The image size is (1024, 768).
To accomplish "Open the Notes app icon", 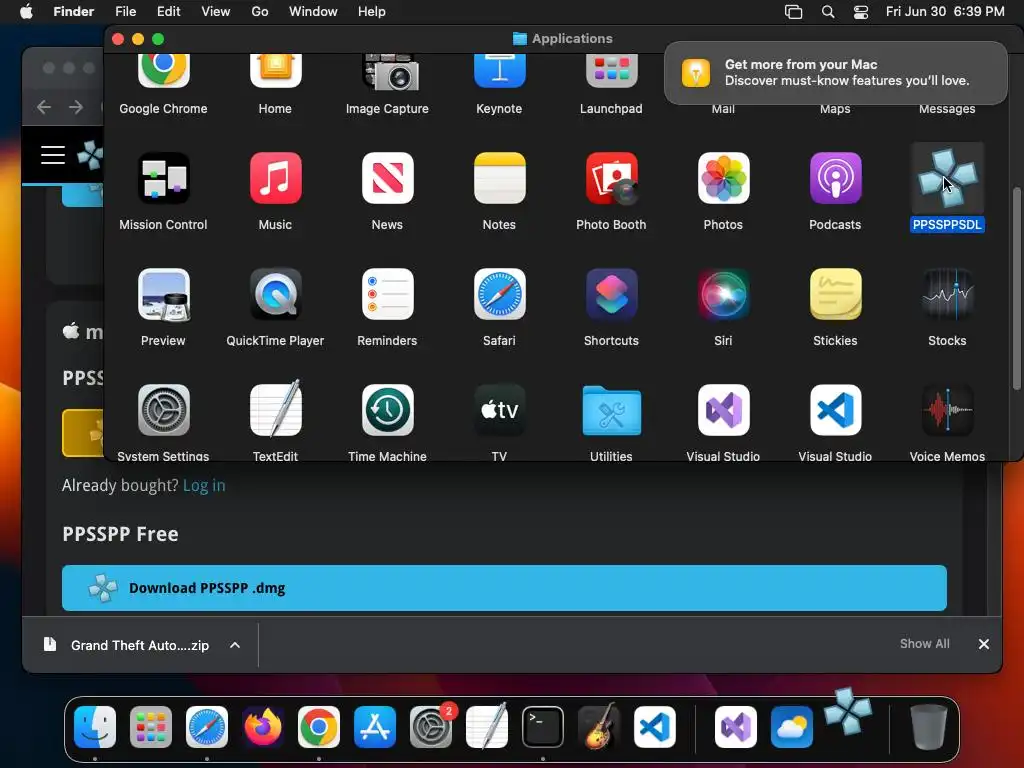I will pos(500,178).
